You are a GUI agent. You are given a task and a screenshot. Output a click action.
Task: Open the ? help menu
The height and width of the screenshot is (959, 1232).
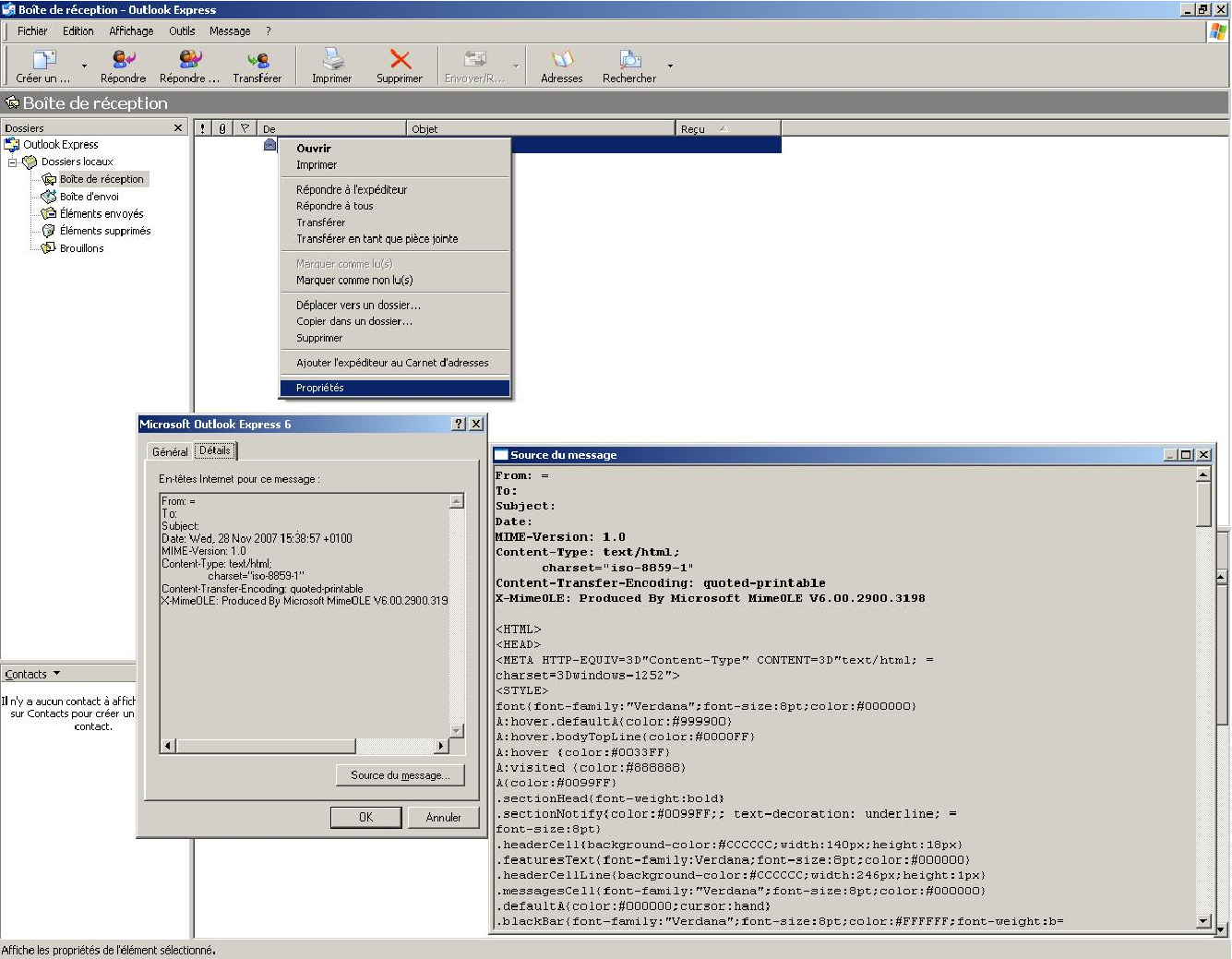(x=269, y=30)
